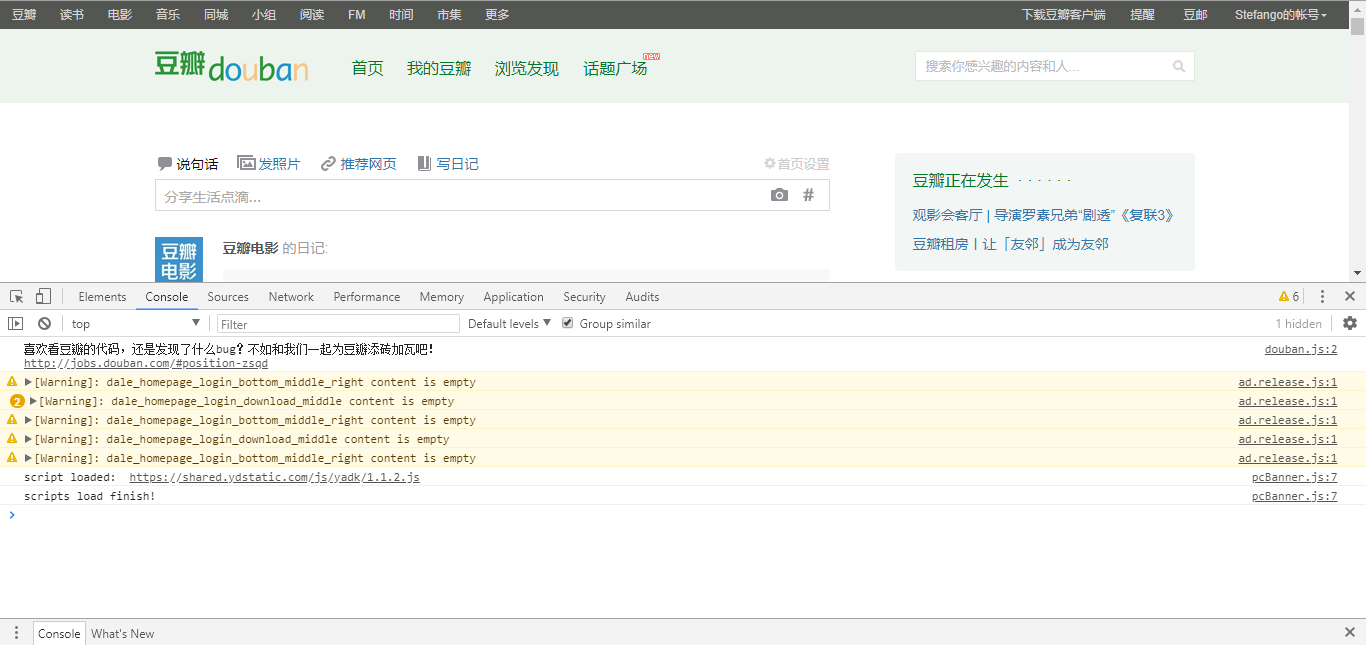The image size is (1366, 645).
Task: Open first ad.release.js:1 source link
Action: coord(1287,382)
